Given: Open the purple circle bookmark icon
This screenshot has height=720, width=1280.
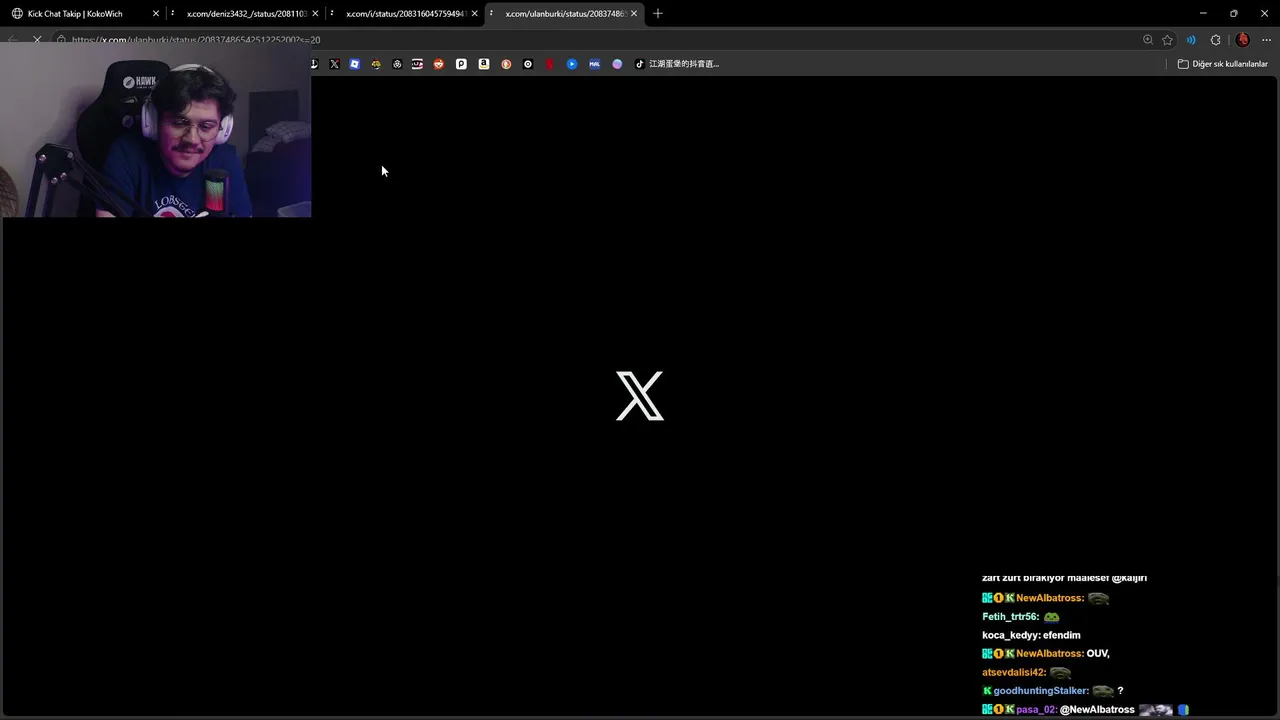Looking at the screenshot, I should pos(617,64).
